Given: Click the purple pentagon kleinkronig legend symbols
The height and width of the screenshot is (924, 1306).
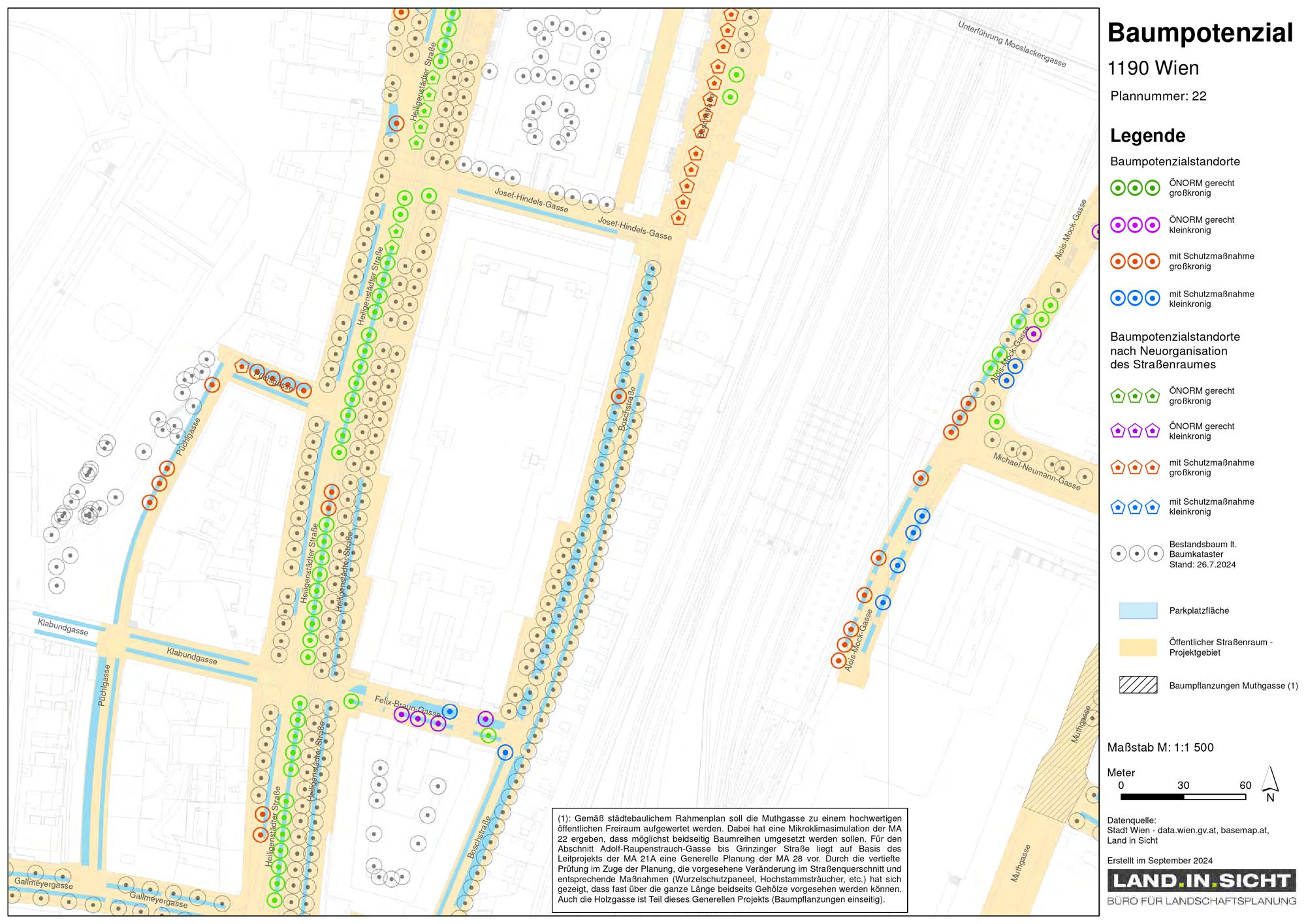Looking at the screenshot, I should (x=1135, y=431).
